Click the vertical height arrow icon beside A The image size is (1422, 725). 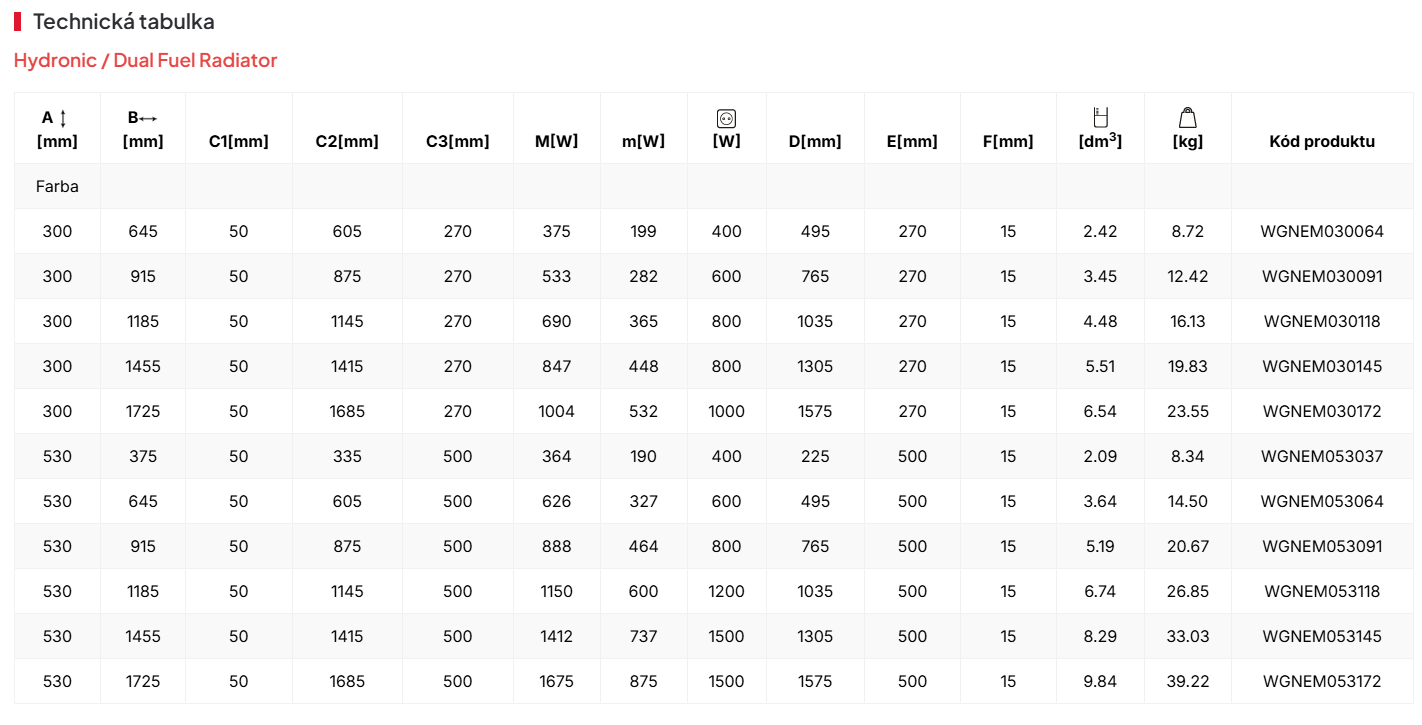[x=64, y=118]
